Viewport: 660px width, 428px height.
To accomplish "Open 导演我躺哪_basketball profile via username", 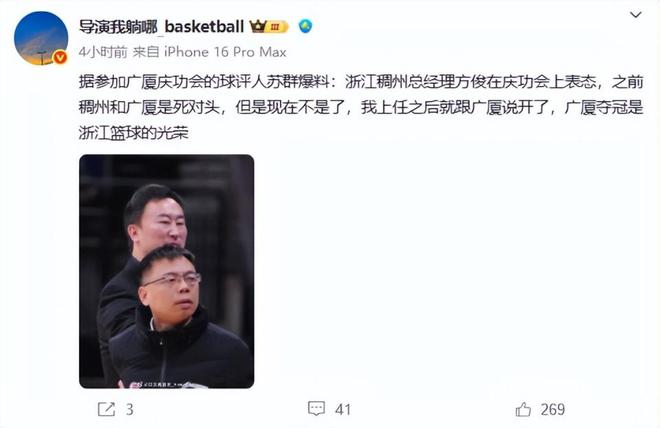I will click(x=162, y=27).
